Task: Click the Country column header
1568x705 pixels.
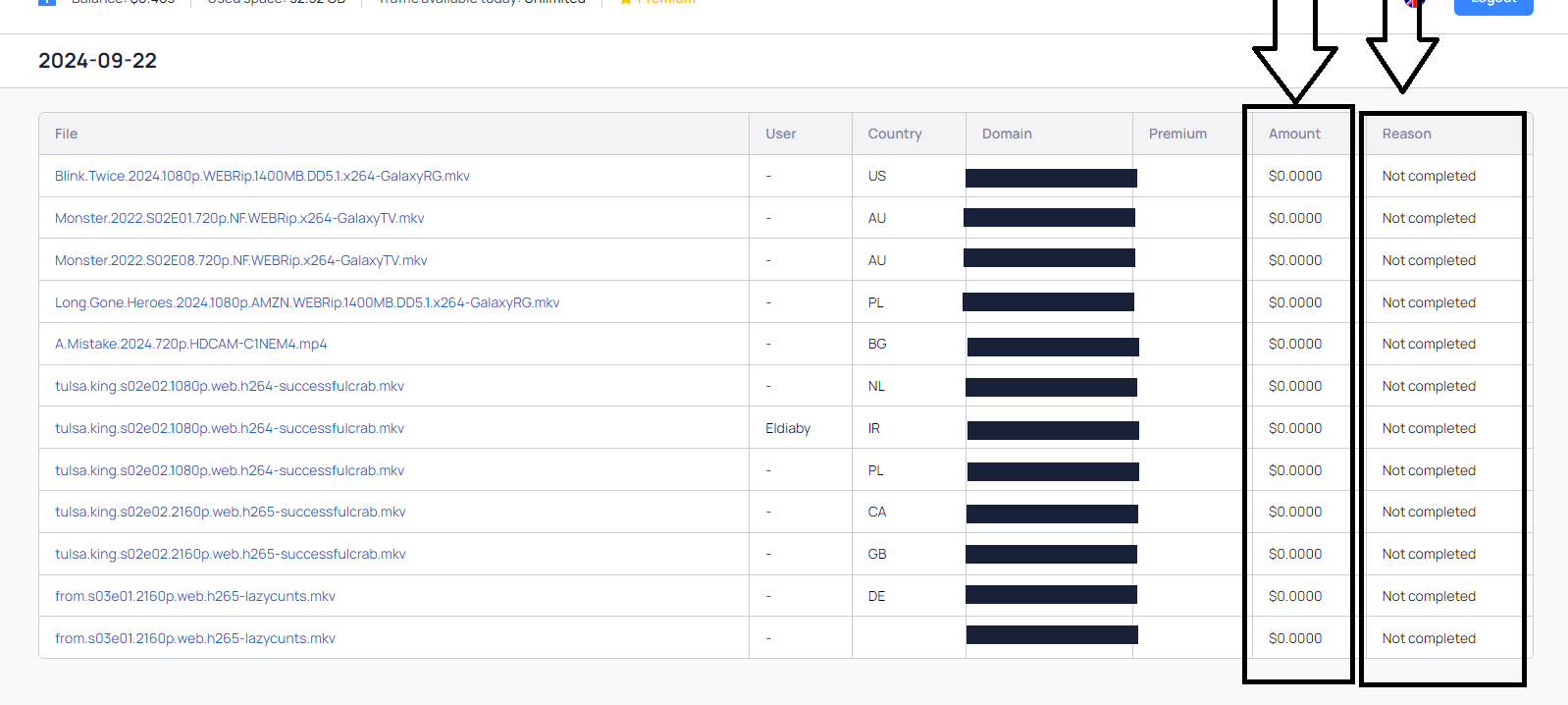Action: [894, 134]
